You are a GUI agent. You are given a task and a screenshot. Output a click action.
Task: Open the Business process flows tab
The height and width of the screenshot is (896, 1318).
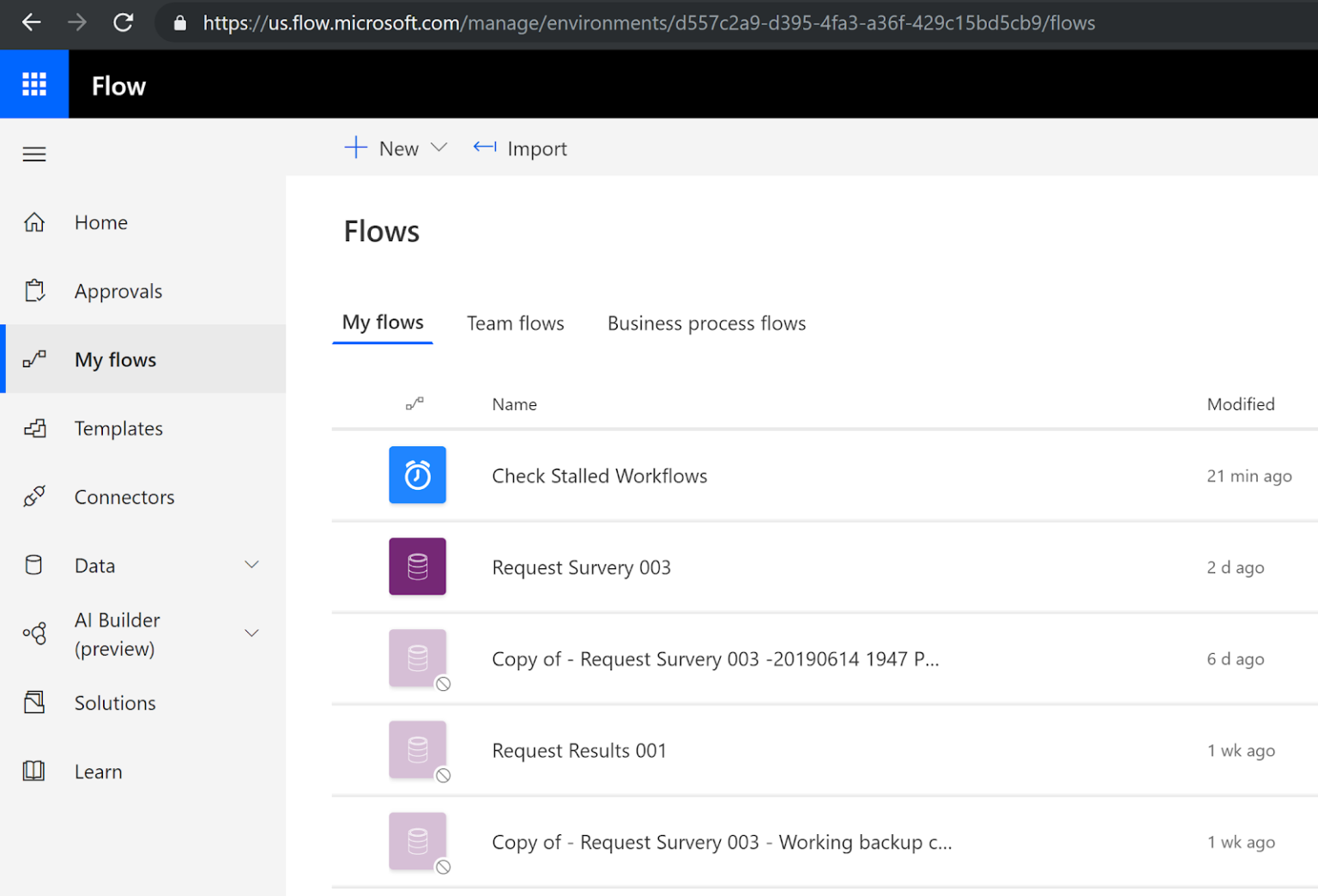(705, 323)
